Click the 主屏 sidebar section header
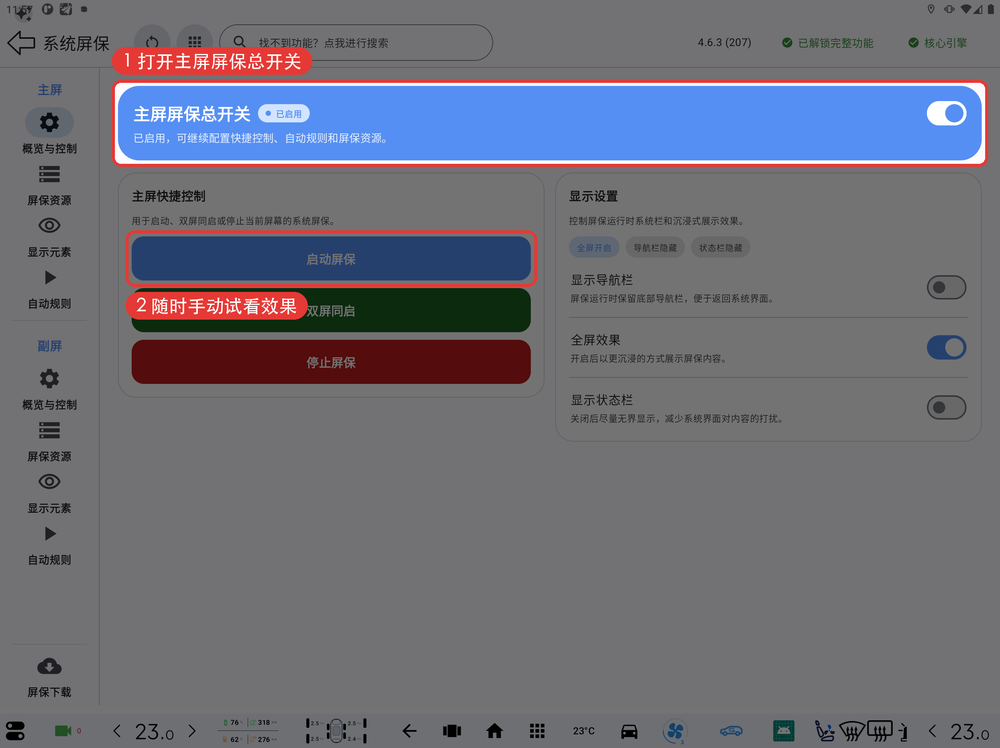The height and width of the screenshot is (748, 1000). pos(49,90)
